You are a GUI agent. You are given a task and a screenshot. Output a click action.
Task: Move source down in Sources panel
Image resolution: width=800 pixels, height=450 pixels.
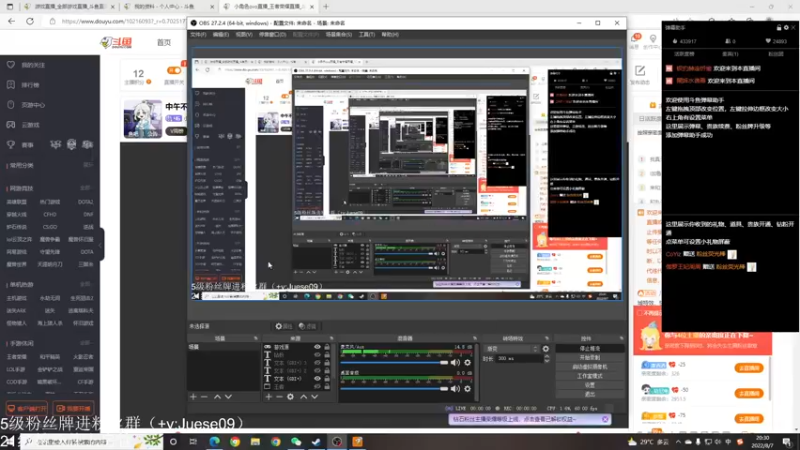point(314,396)
